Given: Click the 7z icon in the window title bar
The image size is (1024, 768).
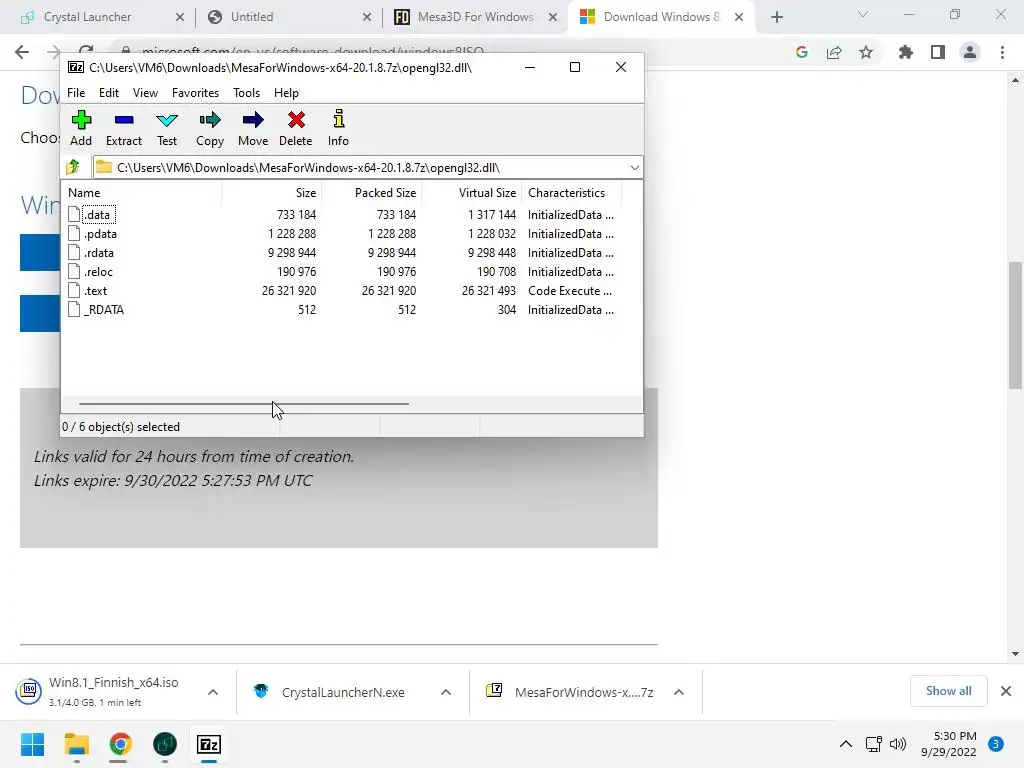Looking at the screenshot, I should [x=76, y=67].
